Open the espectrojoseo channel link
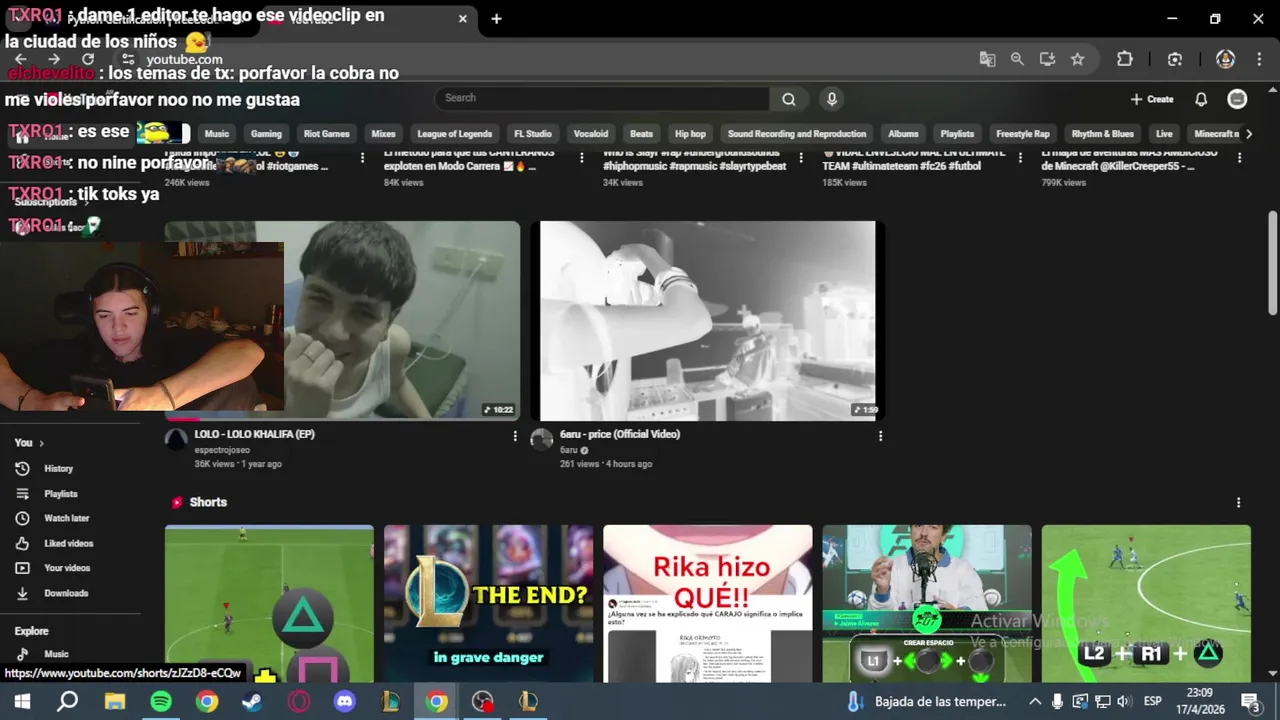 coord(223,450)
